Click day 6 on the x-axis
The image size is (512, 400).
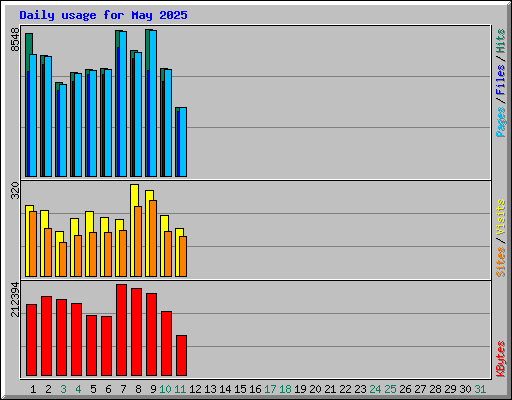tap(108, 389)
